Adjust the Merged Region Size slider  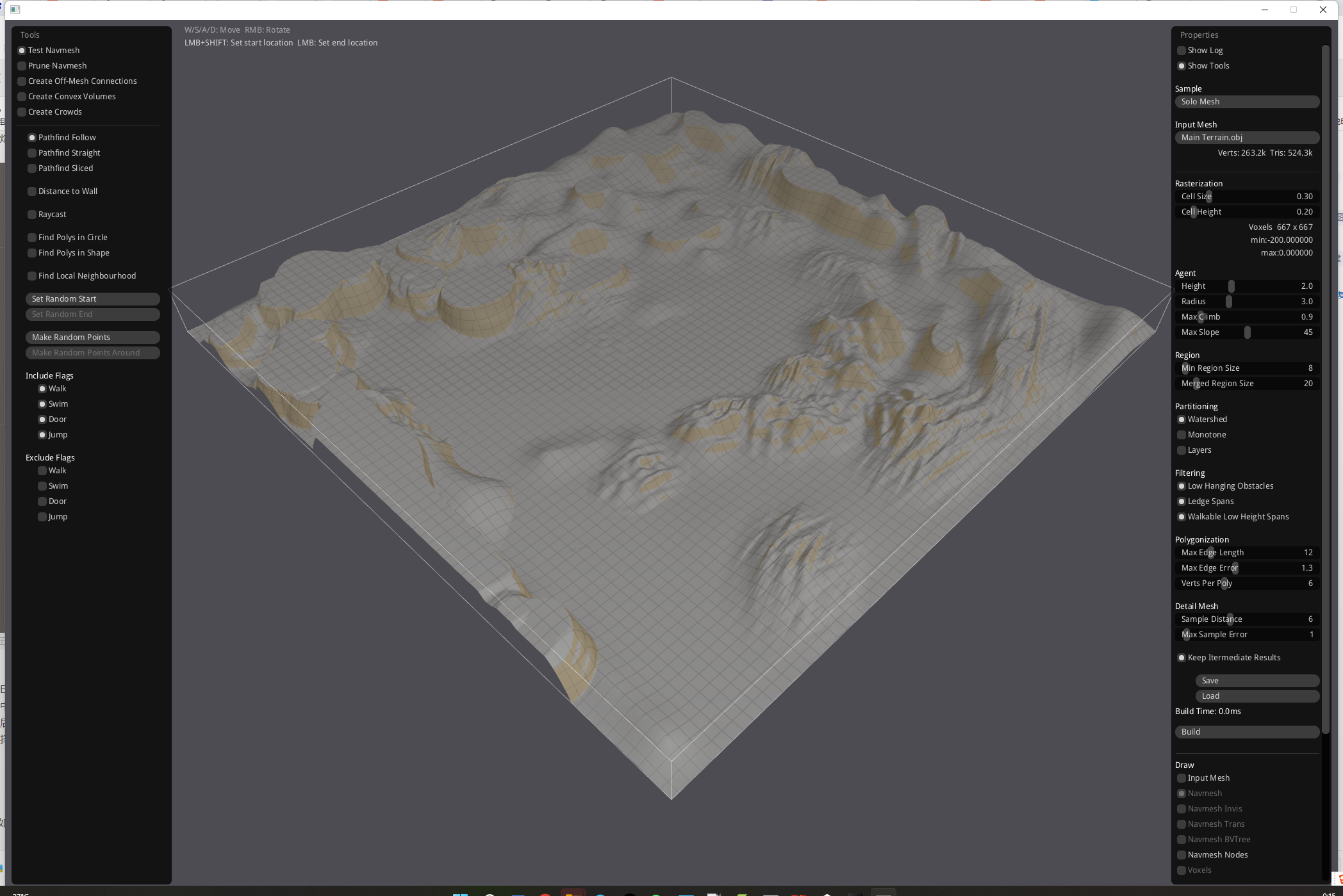tap(1247, 384)
